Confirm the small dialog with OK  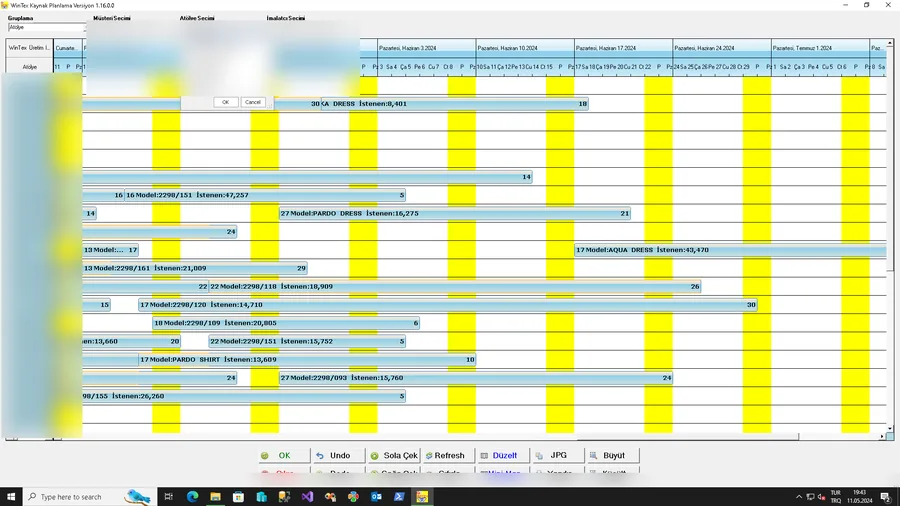click(226, 102)
